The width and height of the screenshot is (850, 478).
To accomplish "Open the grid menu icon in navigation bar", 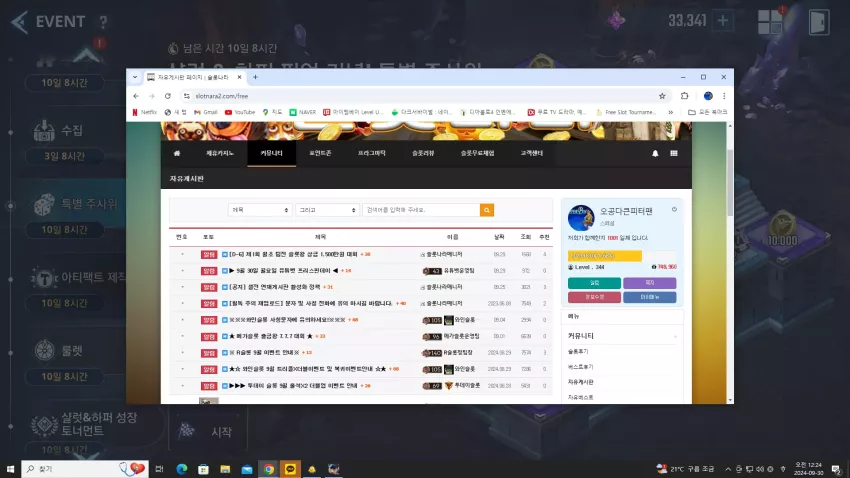I will click(x=673, y=153).
